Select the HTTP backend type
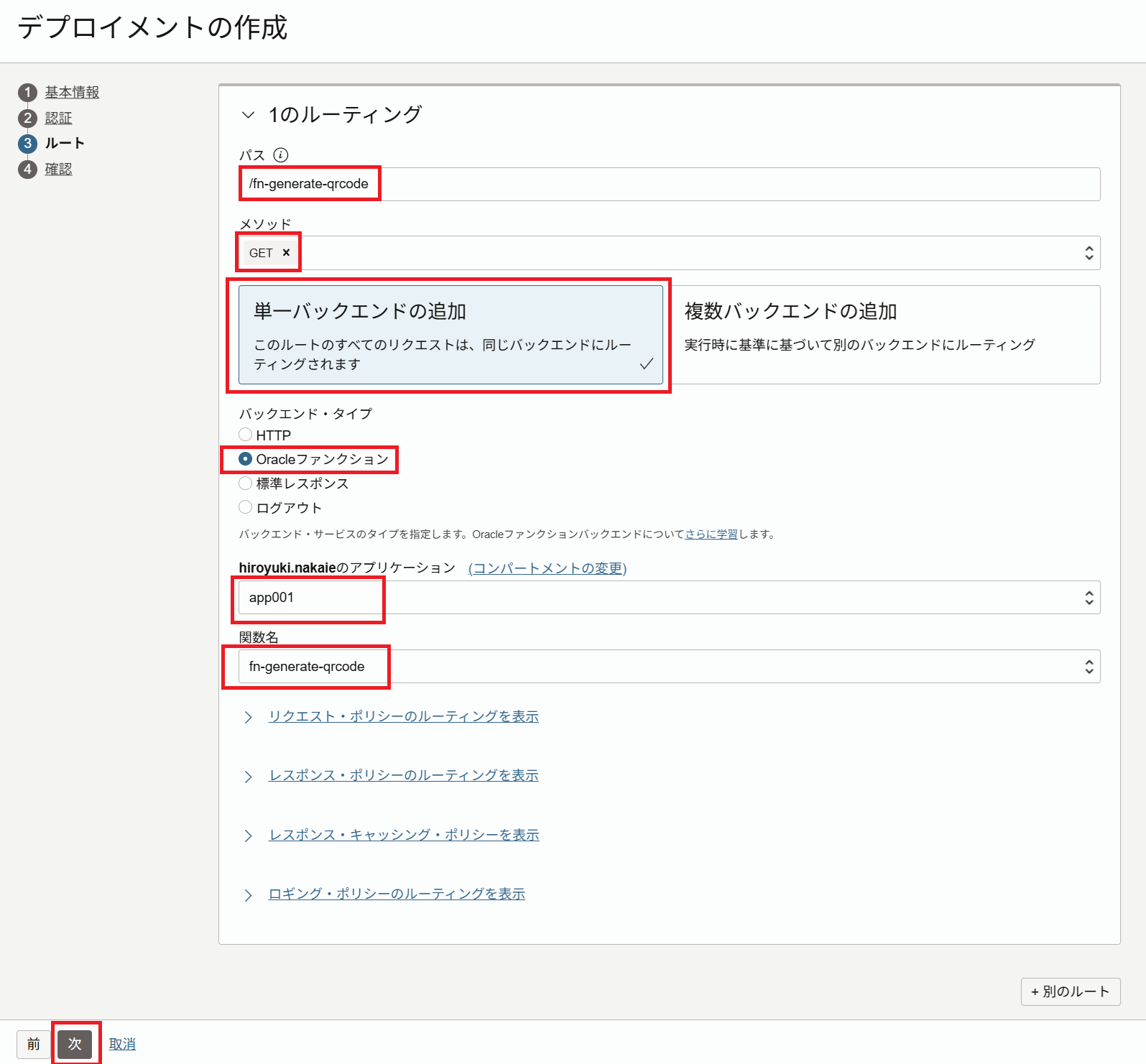This screenshot has height=1064, width=1146. coord(246,435)
